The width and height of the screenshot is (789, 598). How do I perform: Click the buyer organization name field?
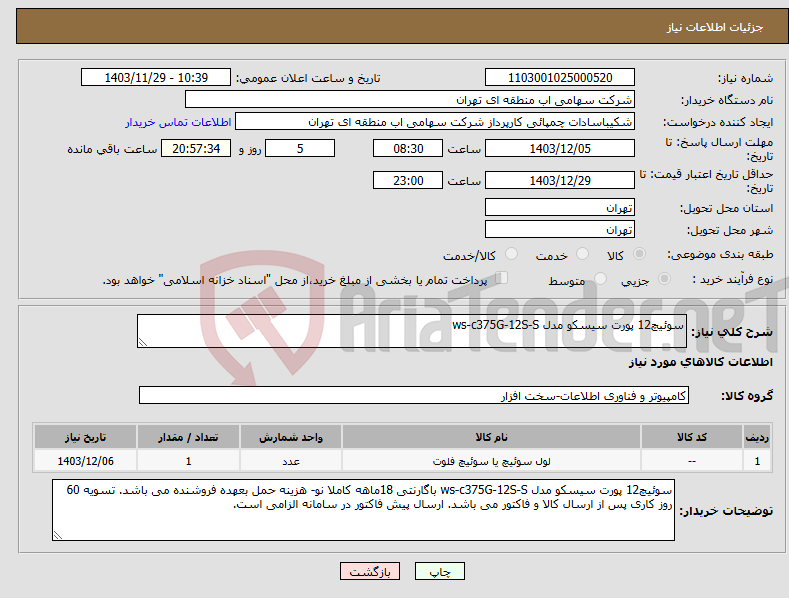(x=410, y=99)
